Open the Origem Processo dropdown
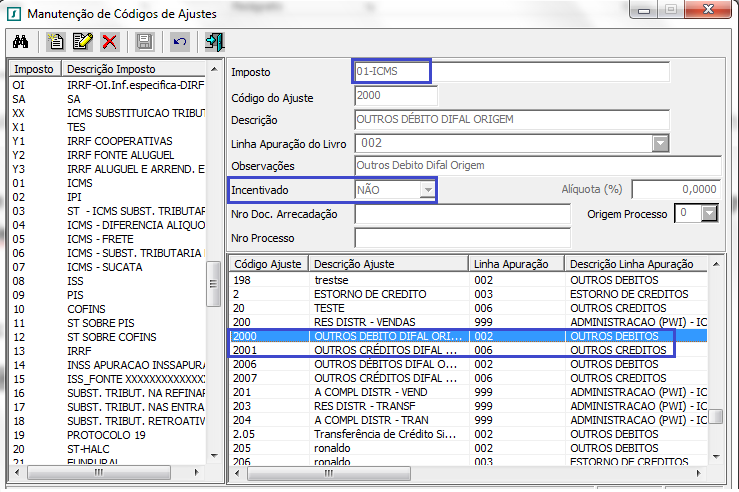The width and height of the screenshot is (739, 492). 711,213
